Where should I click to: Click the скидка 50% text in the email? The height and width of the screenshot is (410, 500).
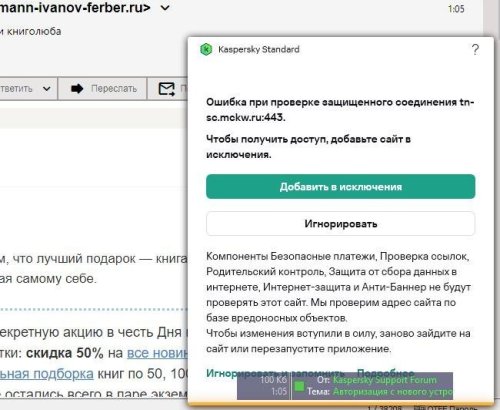(65, 353)
